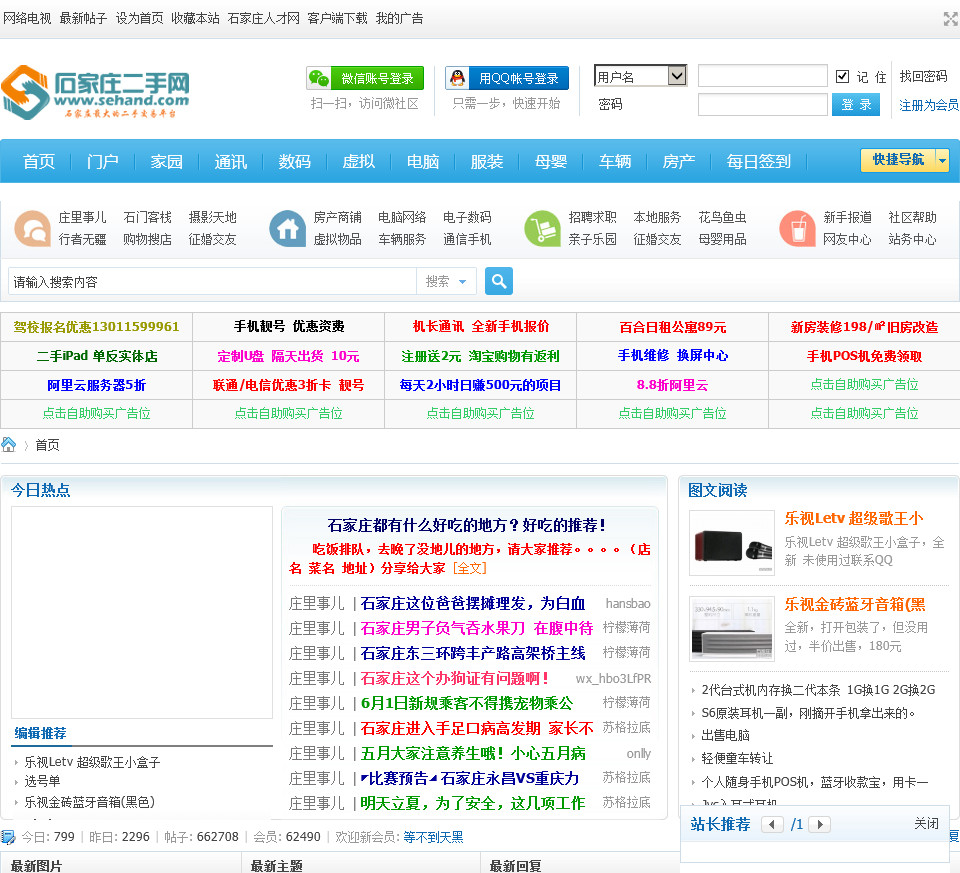Screen dimensions: 960x873
Task: Toggle the 记住 remember-me checkbox
Action: (x=842, y=76)
